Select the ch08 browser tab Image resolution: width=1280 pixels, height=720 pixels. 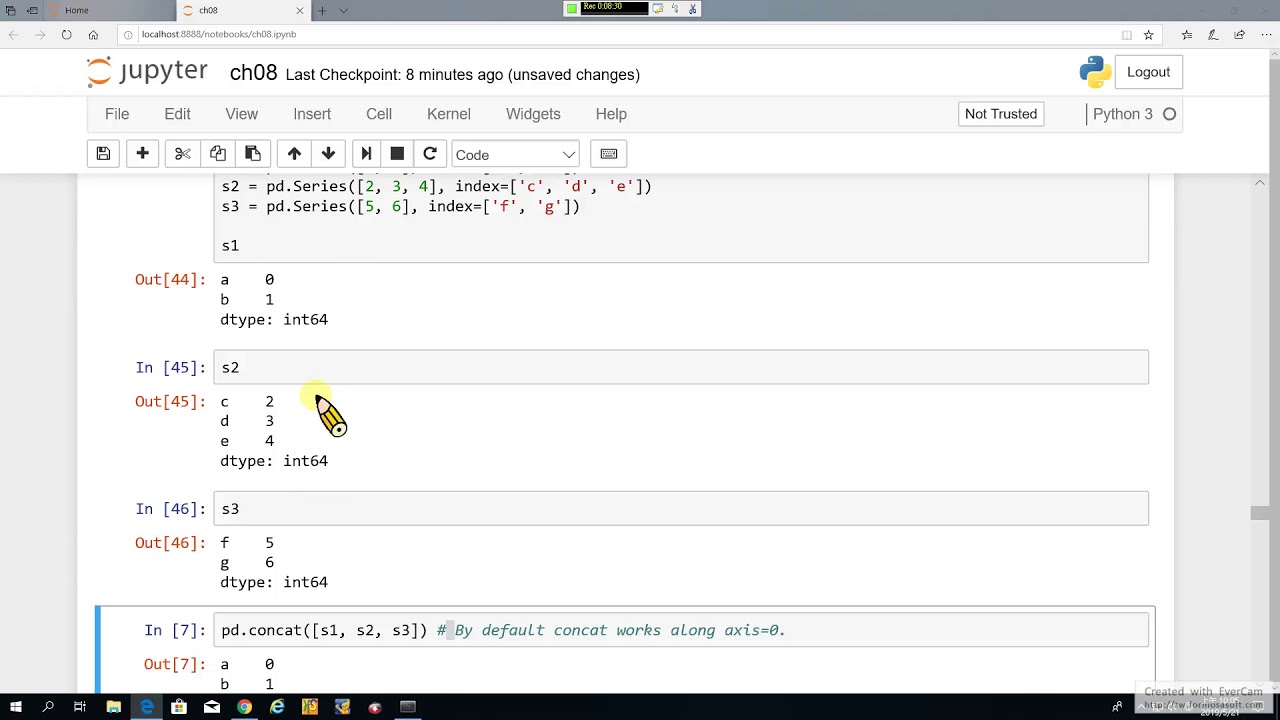pos(243,10)
